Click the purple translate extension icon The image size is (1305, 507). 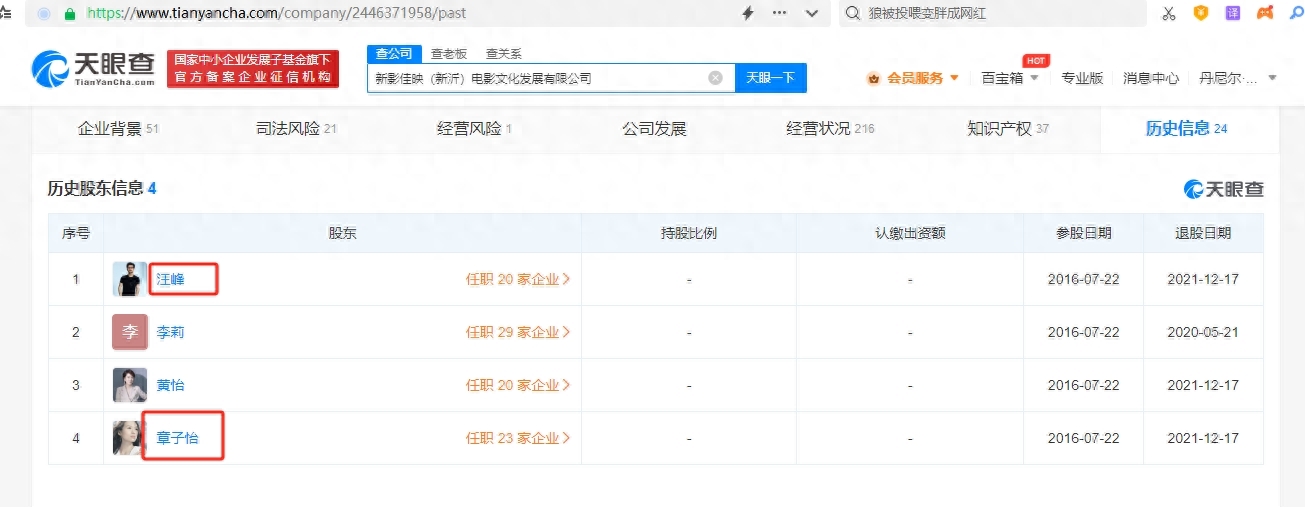[1233, 13]
